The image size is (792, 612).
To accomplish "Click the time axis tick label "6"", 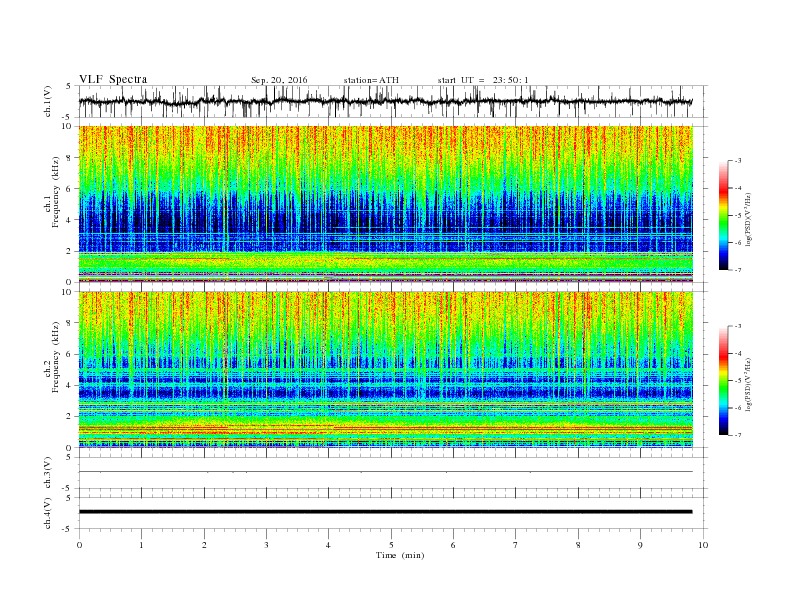I will click(453, 545).
